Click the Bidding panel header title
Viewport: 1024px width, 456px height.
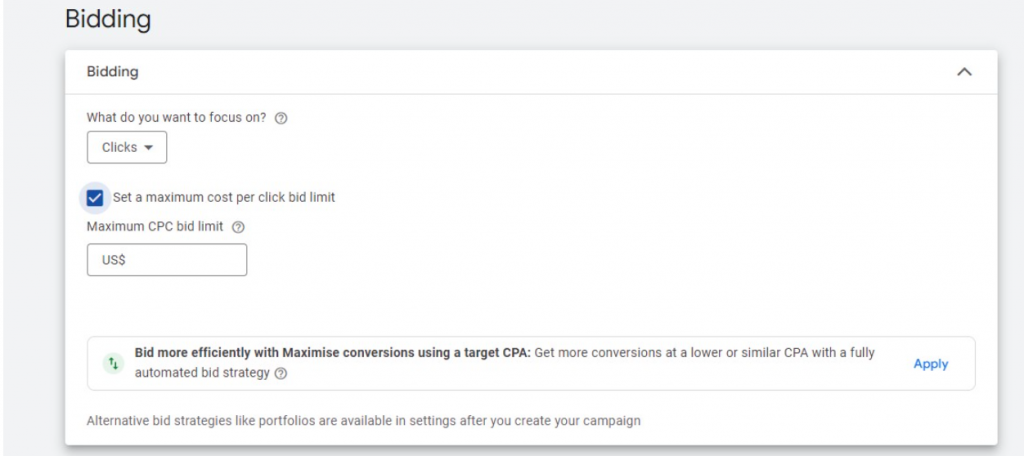click(x=113, y=72)
